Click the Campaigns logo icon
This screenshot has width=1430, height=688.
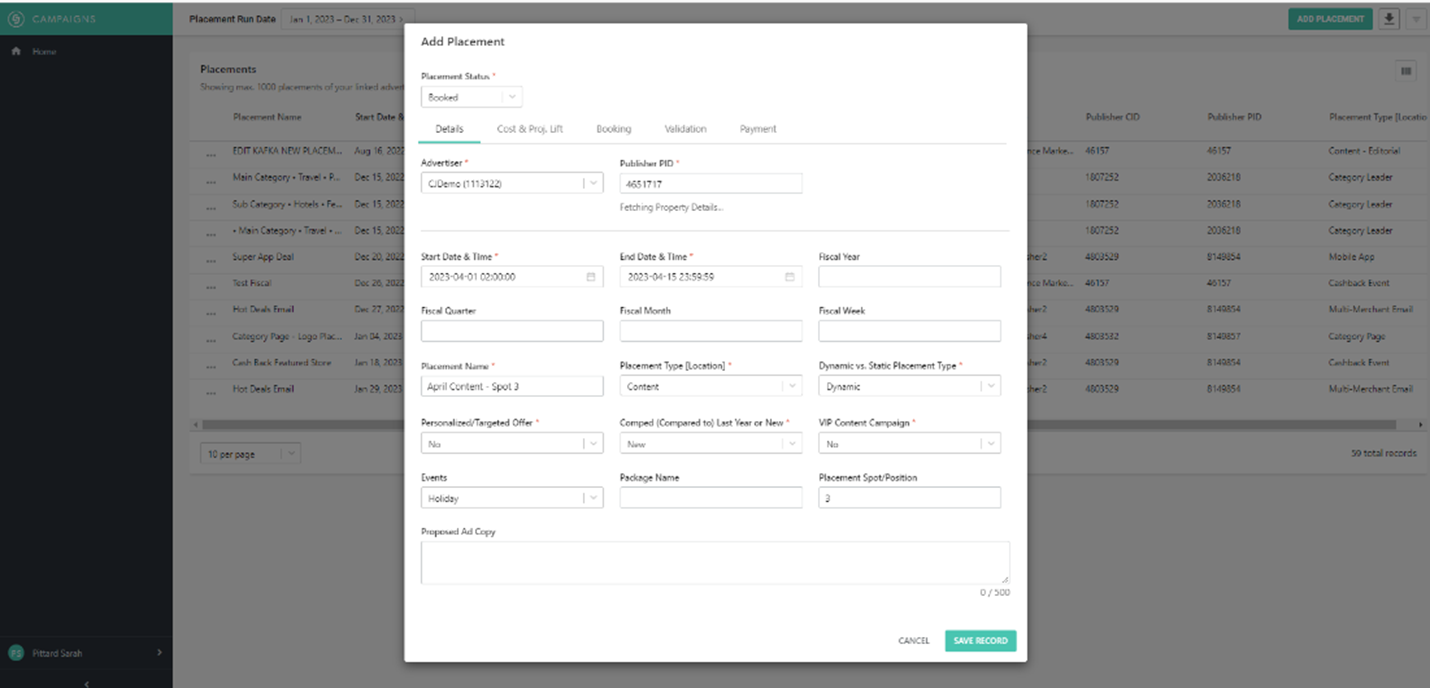(16, 18)
